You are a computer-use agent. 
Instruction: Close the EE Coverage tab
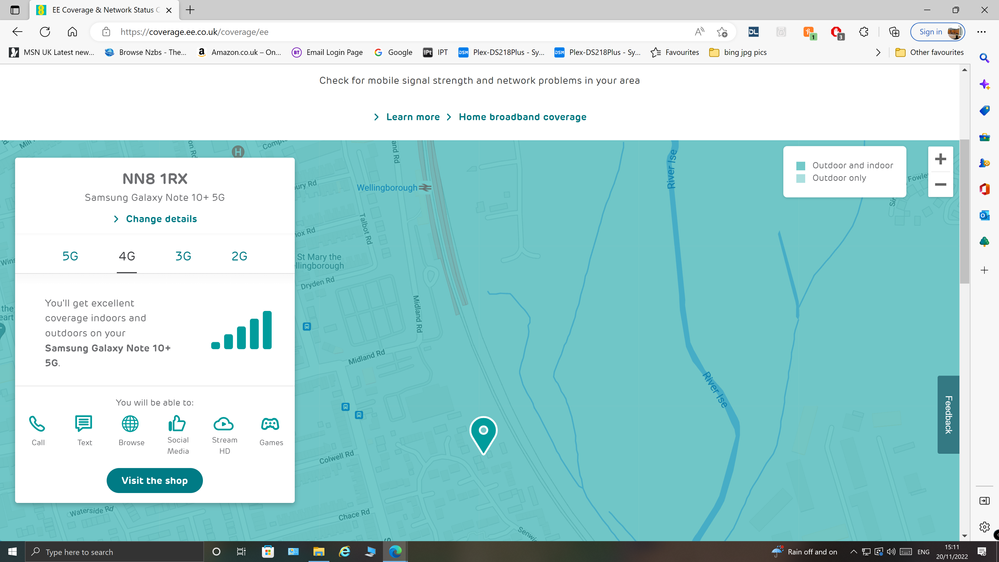point(169,10)
